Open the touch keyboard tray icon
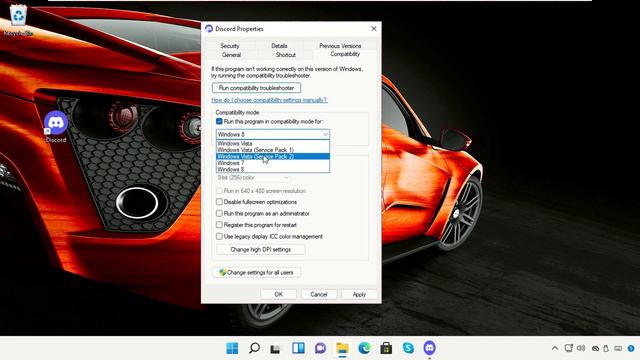Screen dimensions: 640x360 click(618, 348)
